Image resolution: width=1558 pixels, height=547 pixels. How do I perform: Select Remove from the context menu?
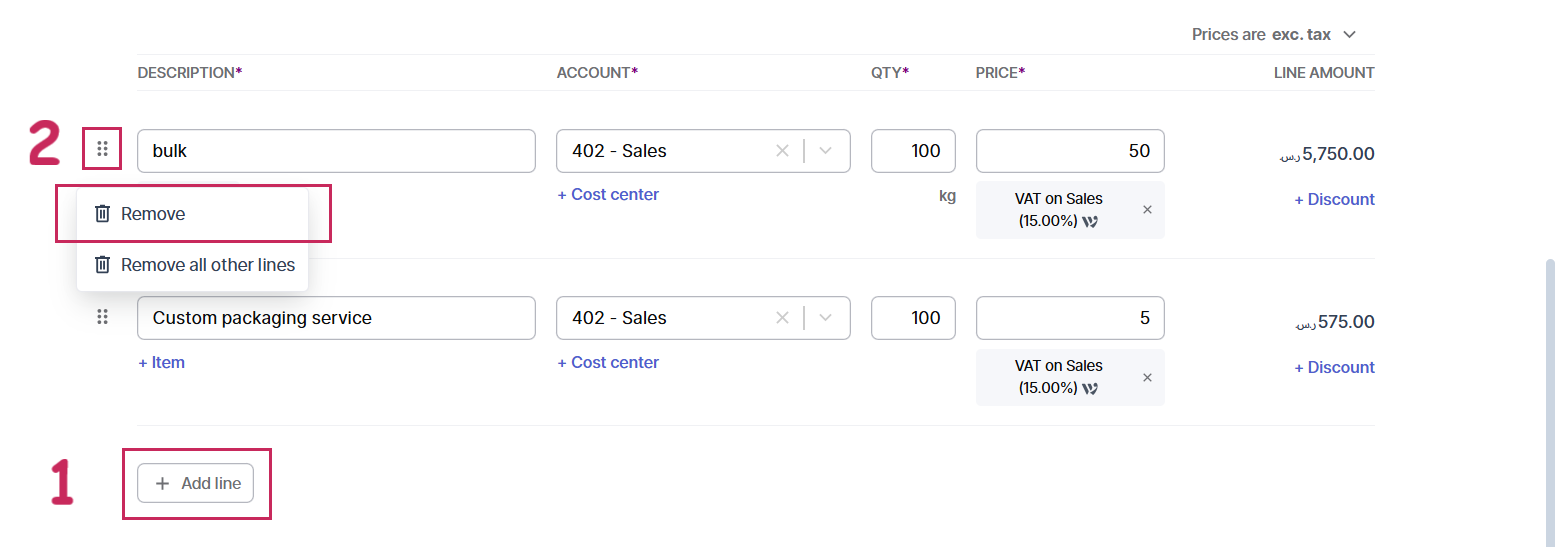(153, 214)
